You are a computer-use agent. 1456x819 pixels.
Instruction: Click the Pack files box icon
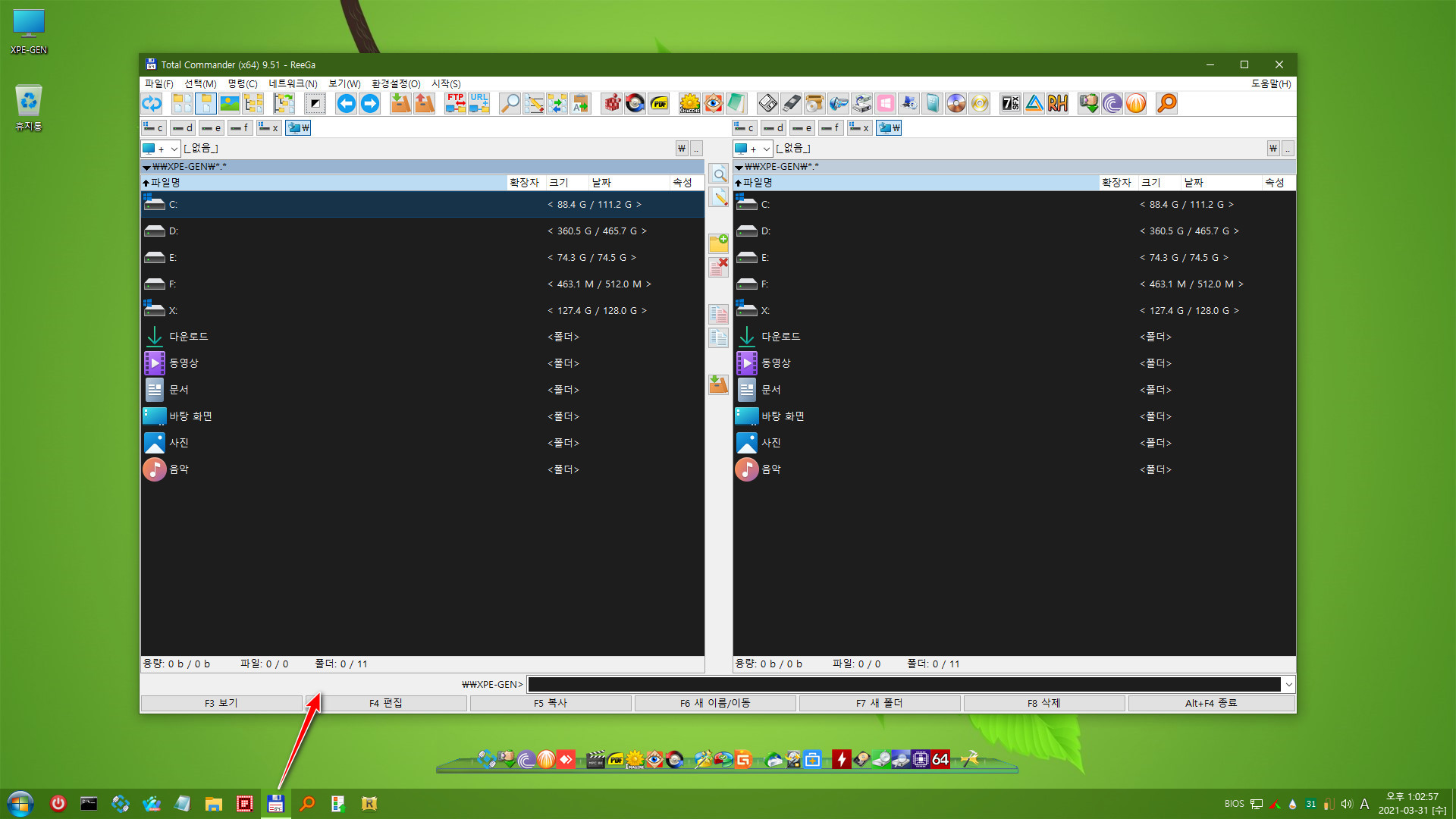[x=400, y=103]
